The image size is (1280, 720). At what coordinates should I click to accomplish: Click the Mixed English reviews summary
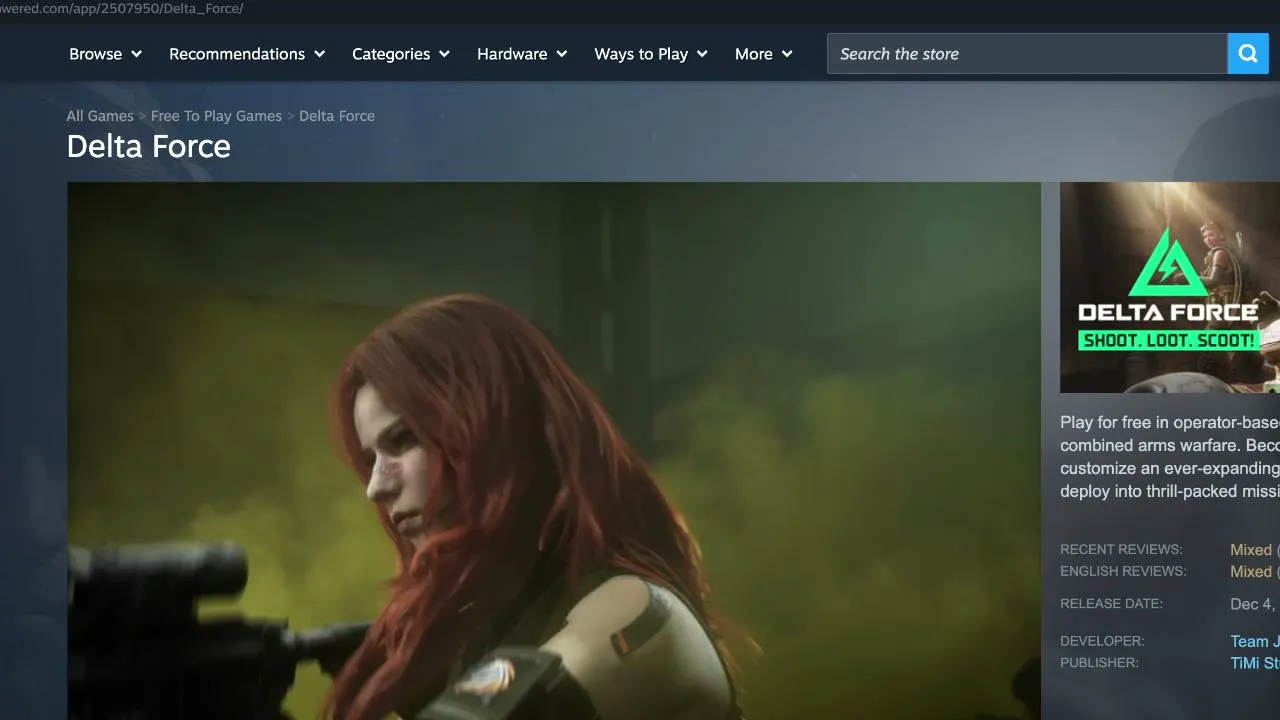point(1251,572)
